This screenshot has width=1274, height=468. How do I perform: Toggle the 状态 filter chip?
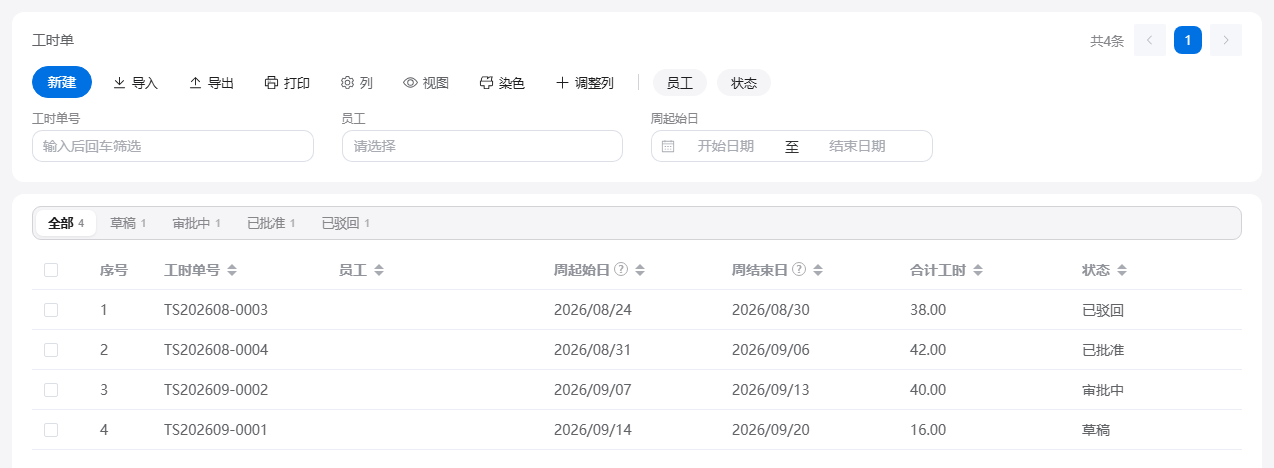pyautogui.click(x=744, y=83)
